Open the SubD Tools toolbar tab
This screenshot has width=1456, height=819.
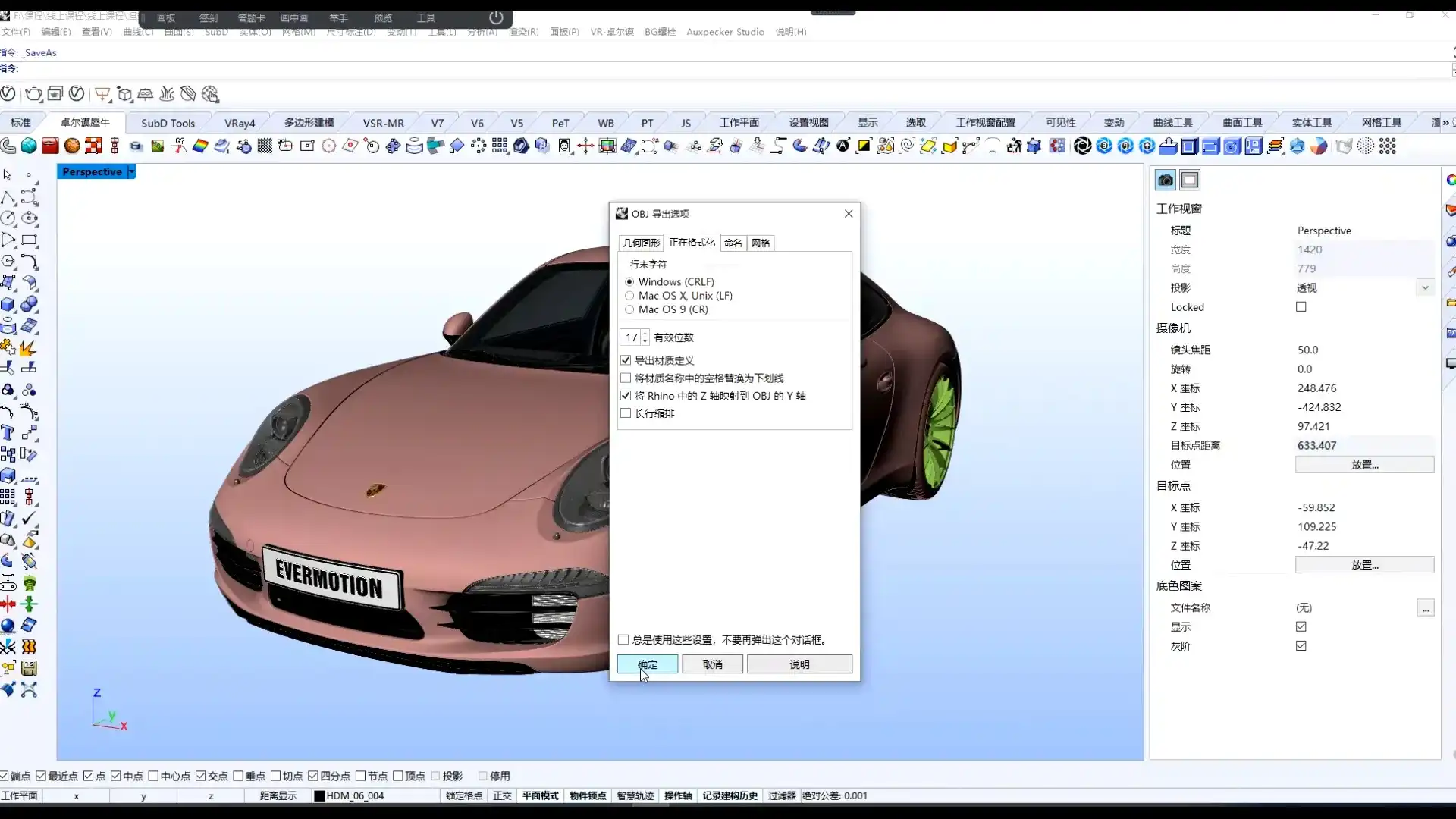tap(168, 123)
